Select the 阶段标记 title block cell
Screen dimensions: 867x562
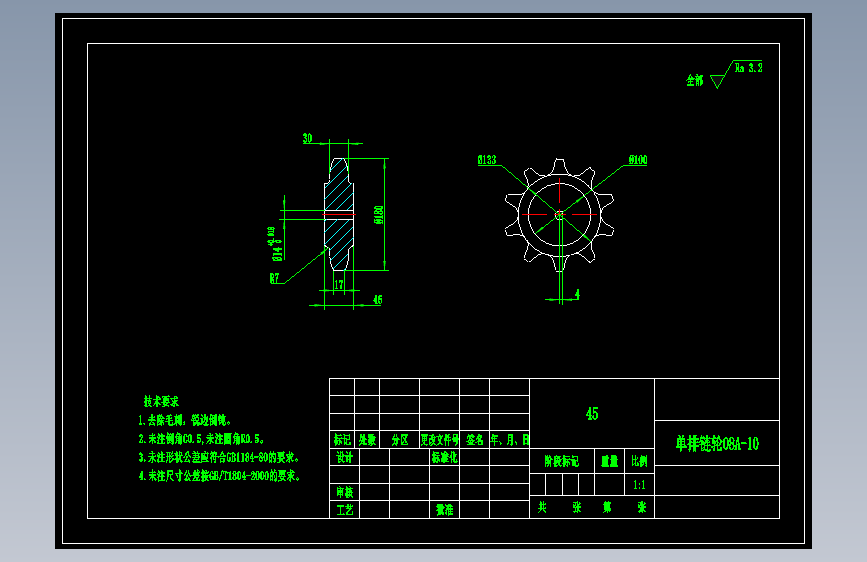click(x=562, y=461)
